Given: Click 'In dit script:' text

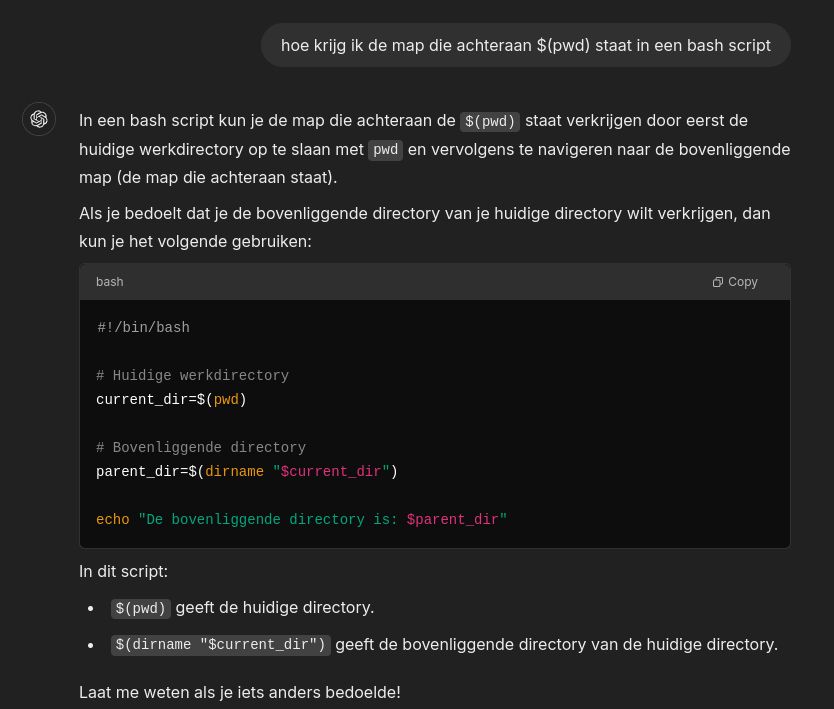Looking at the screenshot, I should (x=123, y=571).
